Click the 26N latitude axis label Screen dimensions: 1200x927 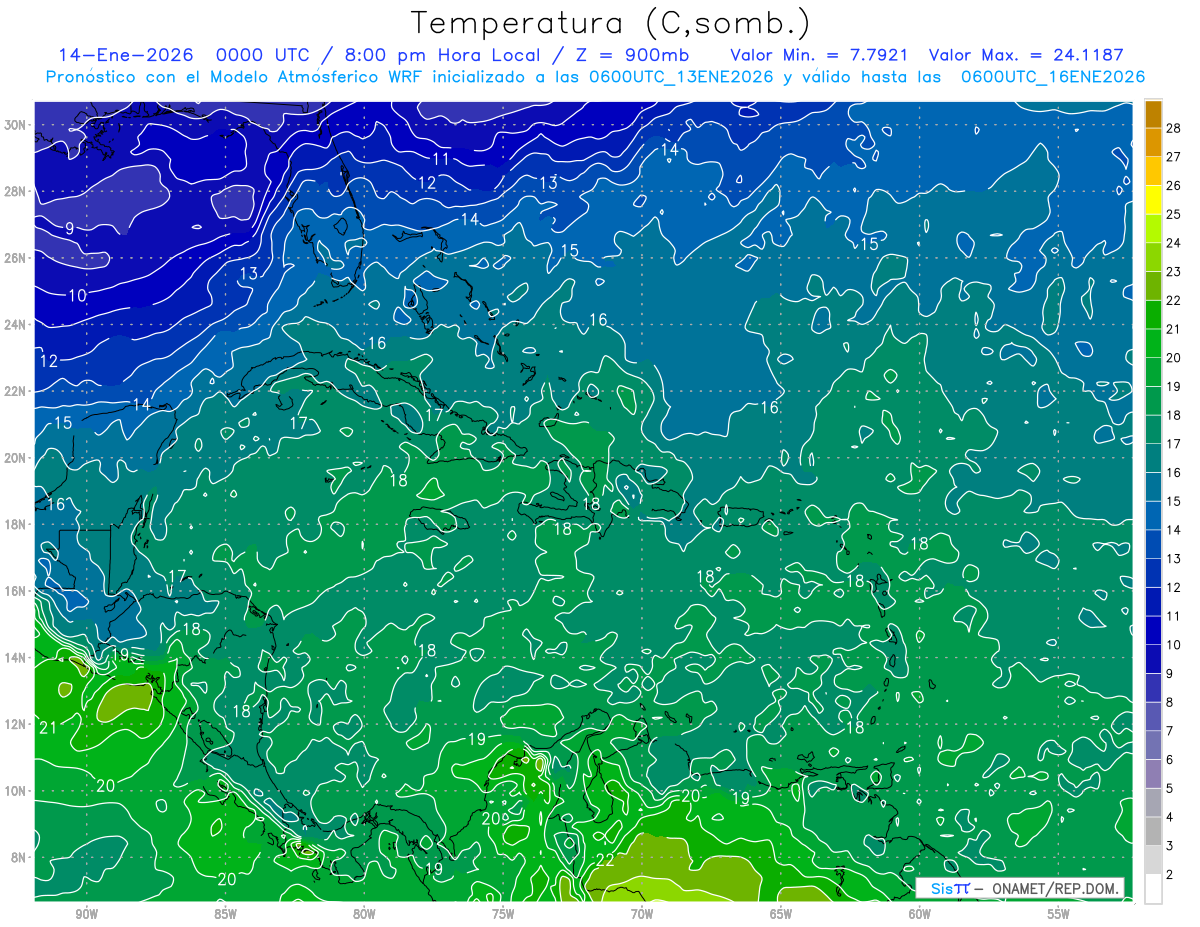[x=16, y=258]
